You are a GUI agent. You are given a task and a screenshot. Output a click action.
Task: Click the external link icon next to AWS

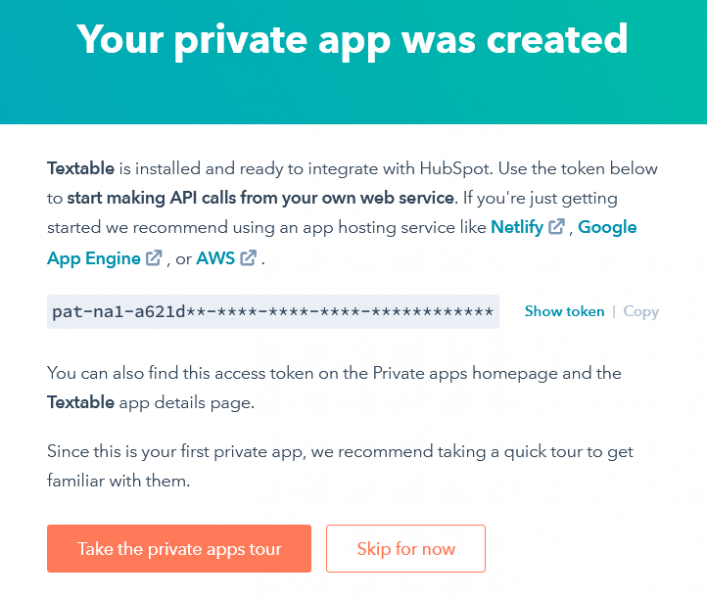(248, 258)
